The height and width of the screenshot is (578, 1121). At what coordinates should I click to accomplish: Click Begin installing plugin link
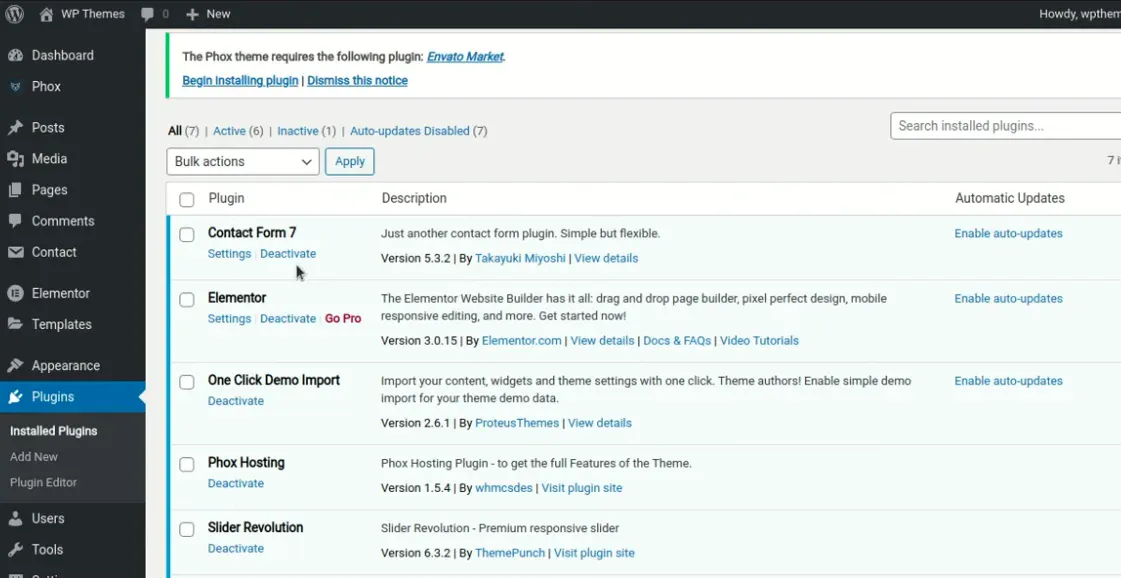[x=240, y=81]
